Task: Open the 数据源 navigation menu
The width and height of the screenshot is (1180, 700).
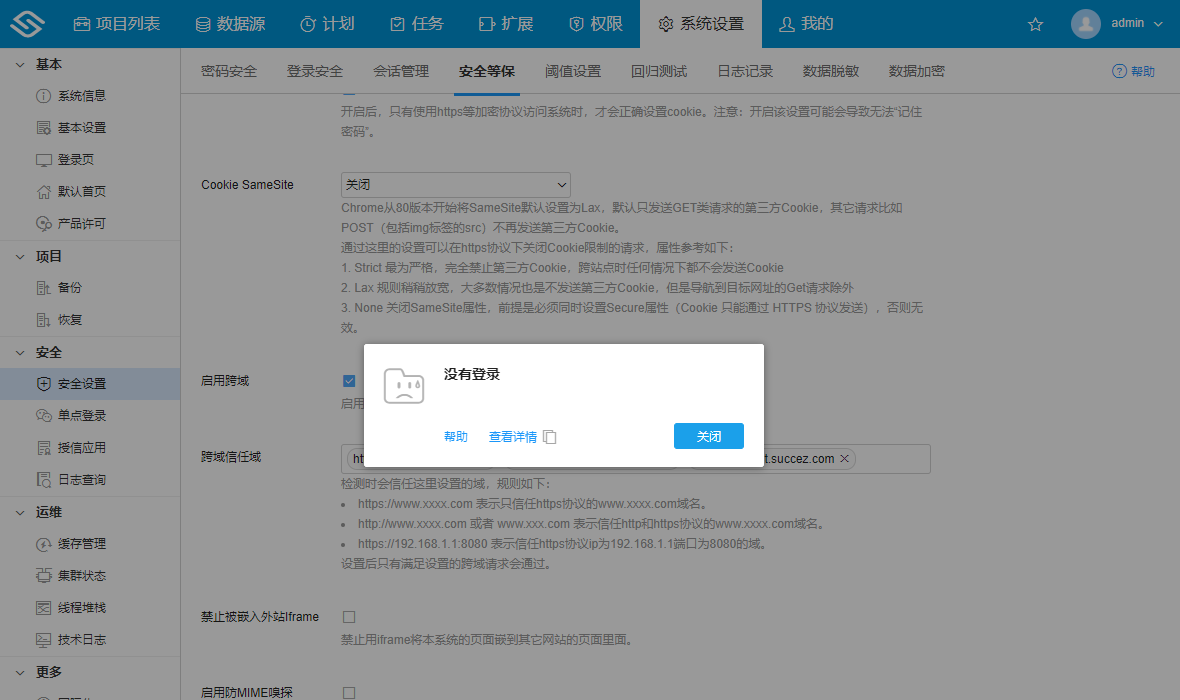Action: point(230,24)
